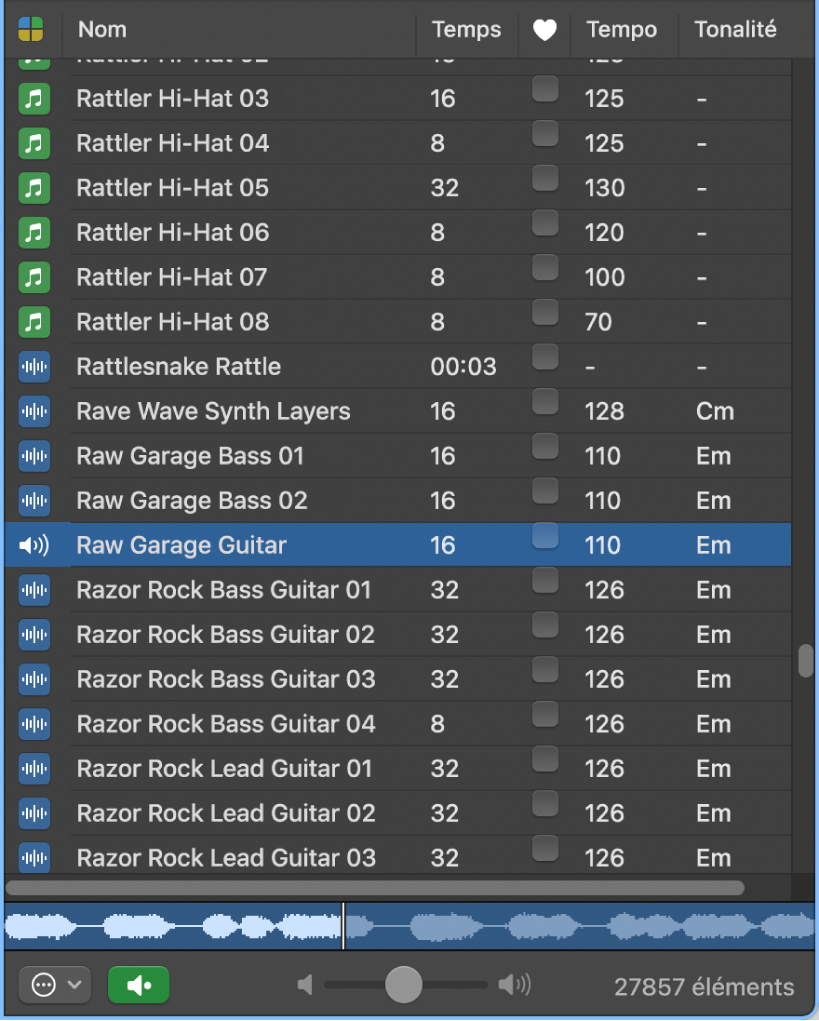Click waveform icon beside Rave Wave Synth Layers

(x=35, y=411)
